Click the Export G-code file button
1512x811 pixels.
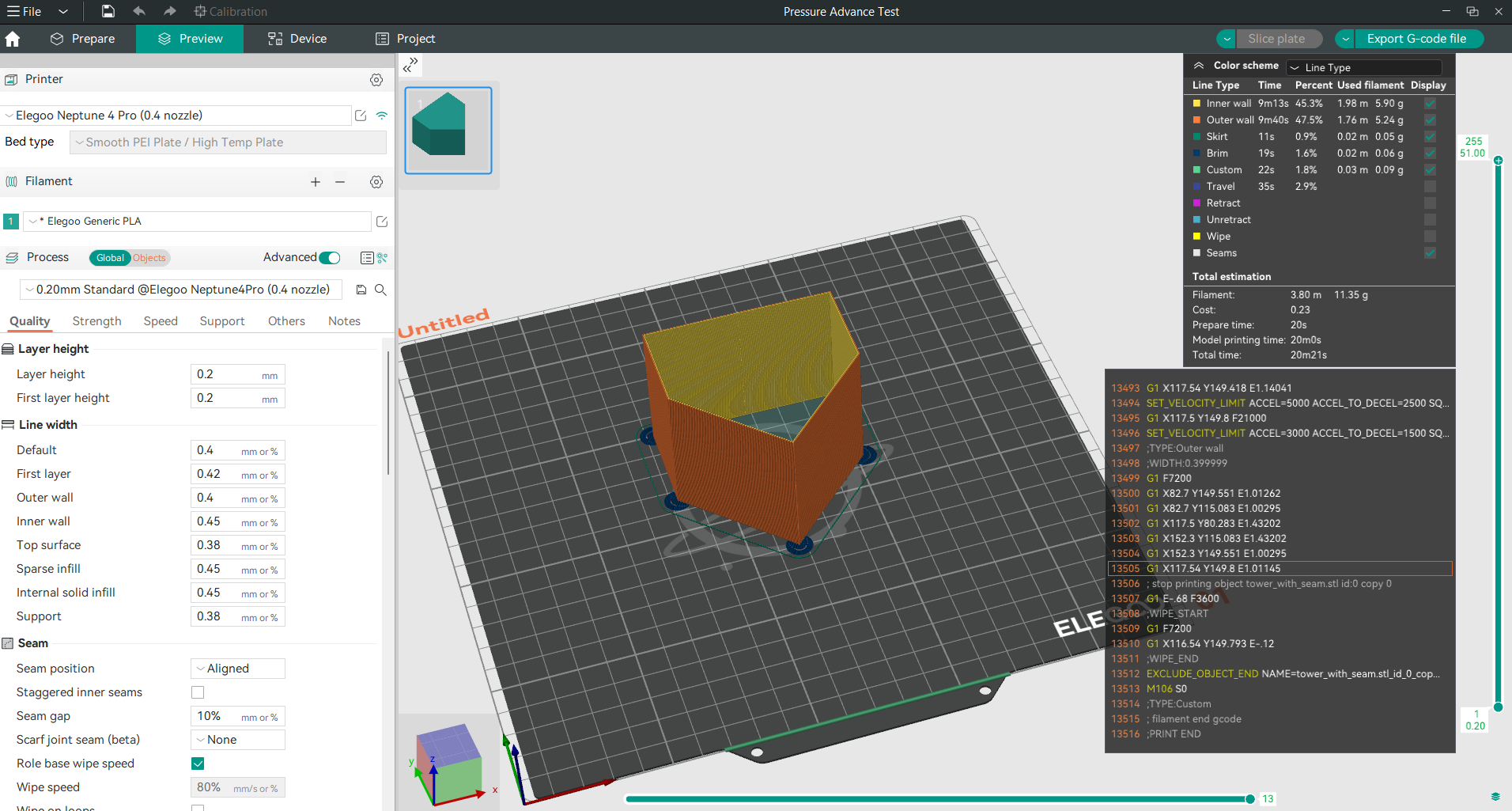[1416, 39]
